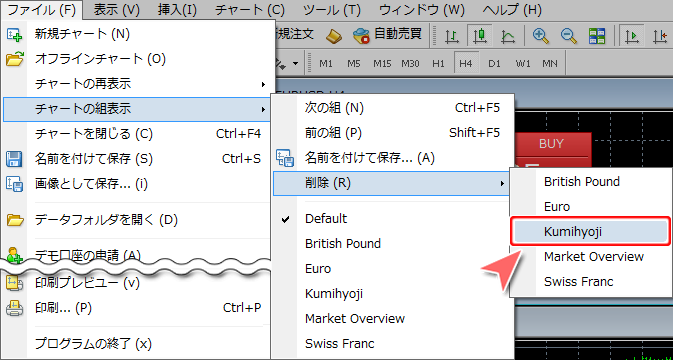Select the M5 timeframe
Viewport: 673px width, 360px height.
(x=354, y=64)
